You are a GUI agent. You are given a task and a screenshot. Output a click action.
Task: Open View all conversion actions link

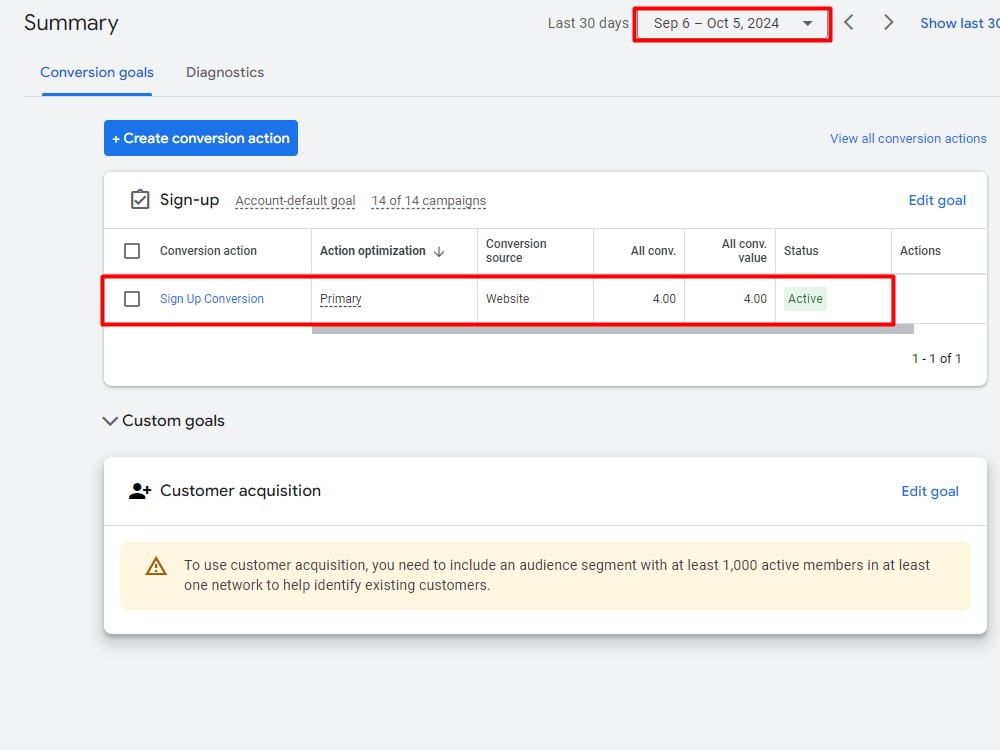tap(908, 138)
